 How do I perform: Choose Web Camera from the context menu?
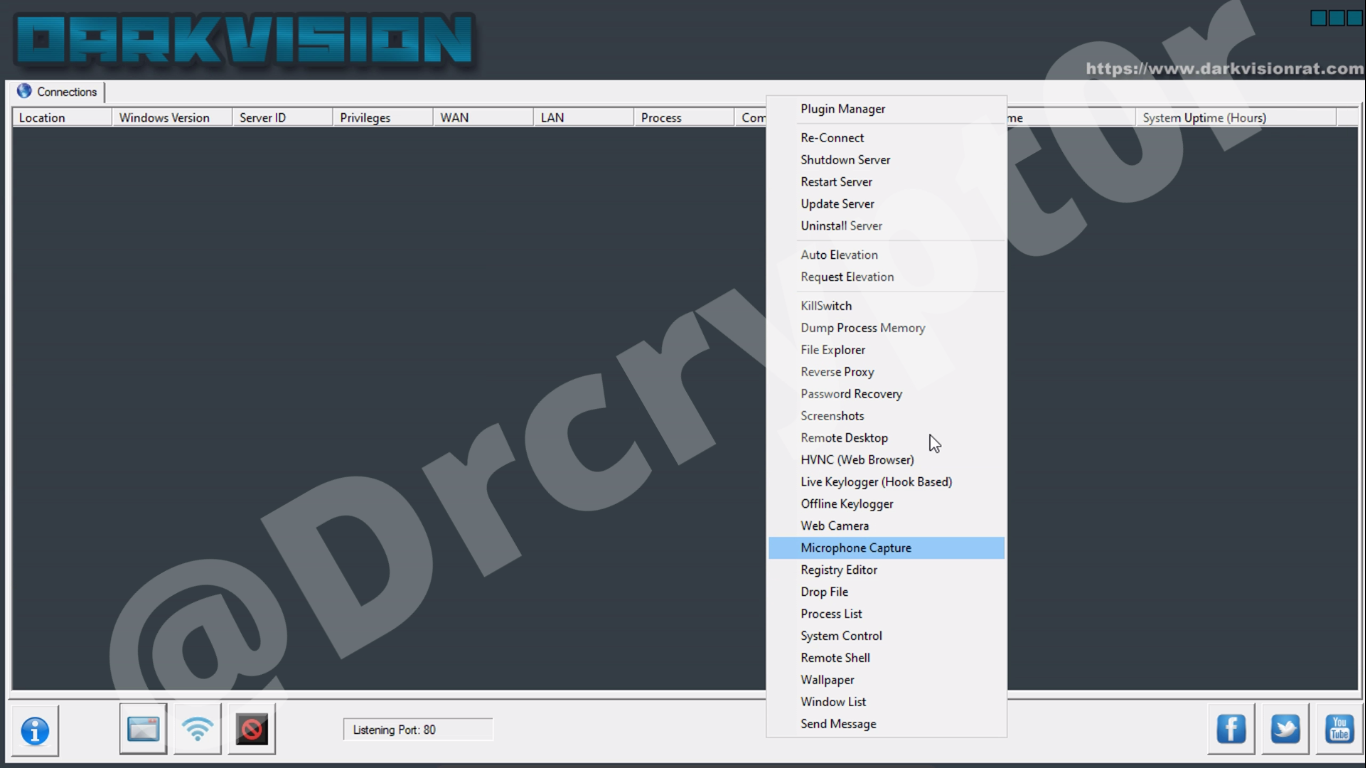886,526
